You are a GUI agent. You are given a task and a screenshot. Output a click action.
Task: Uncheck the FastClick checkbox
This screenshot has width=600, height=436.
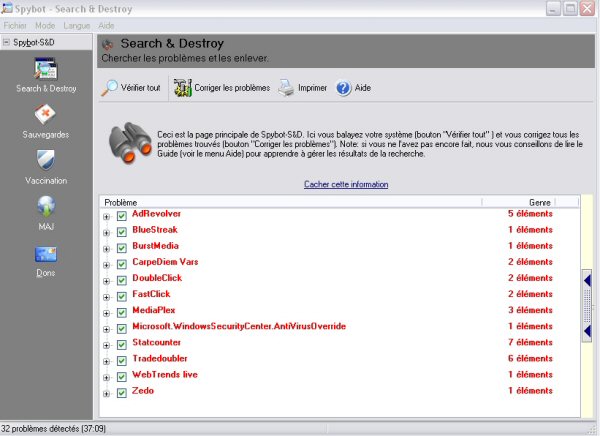click(x=122, y=296)
